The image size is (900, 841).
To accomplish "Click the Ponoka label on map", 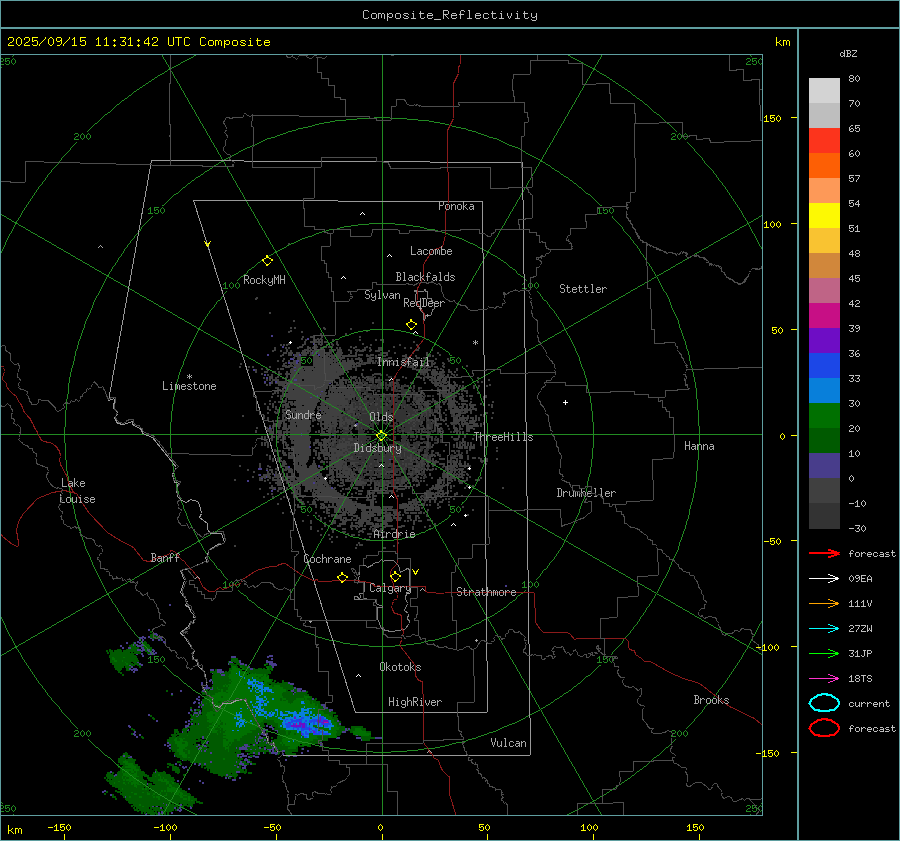I will click(456, 206).
